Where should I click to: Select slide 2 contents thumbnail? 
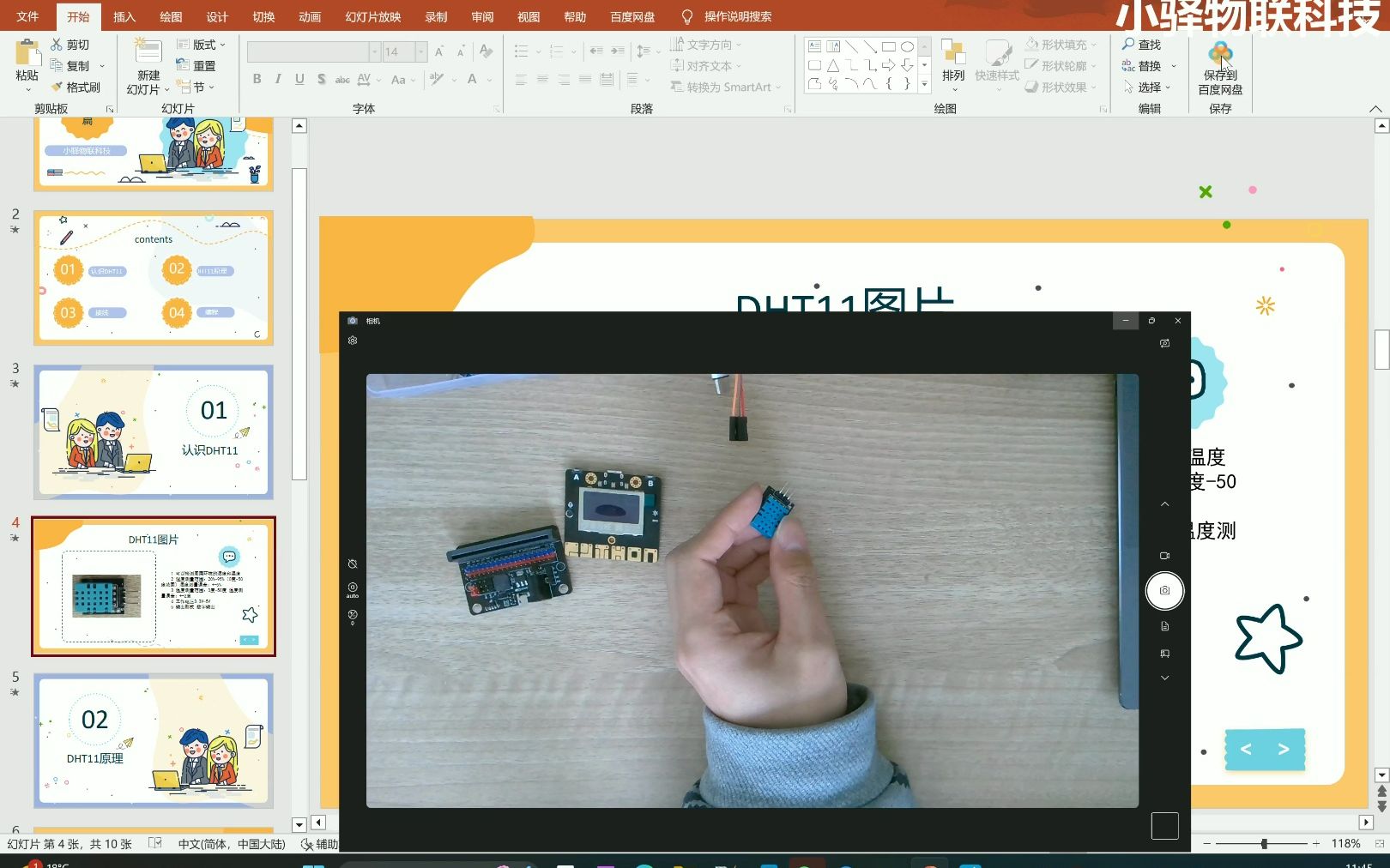154,278
